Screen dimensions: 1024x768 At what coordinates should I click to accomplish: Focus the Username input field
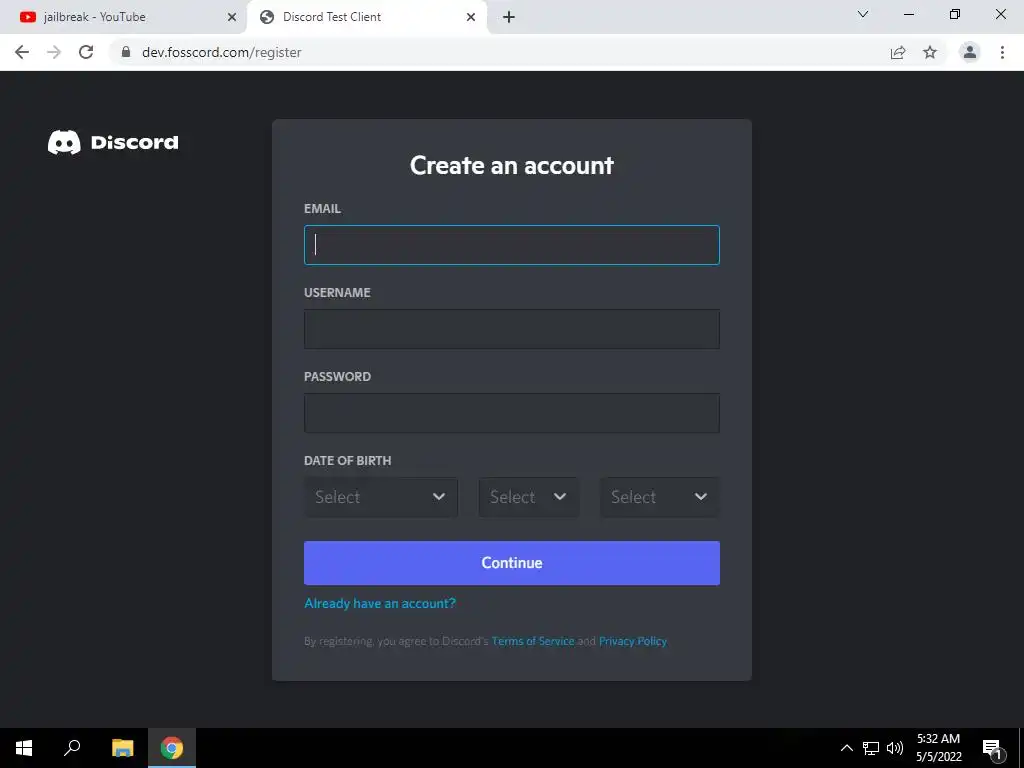(512, 329)
